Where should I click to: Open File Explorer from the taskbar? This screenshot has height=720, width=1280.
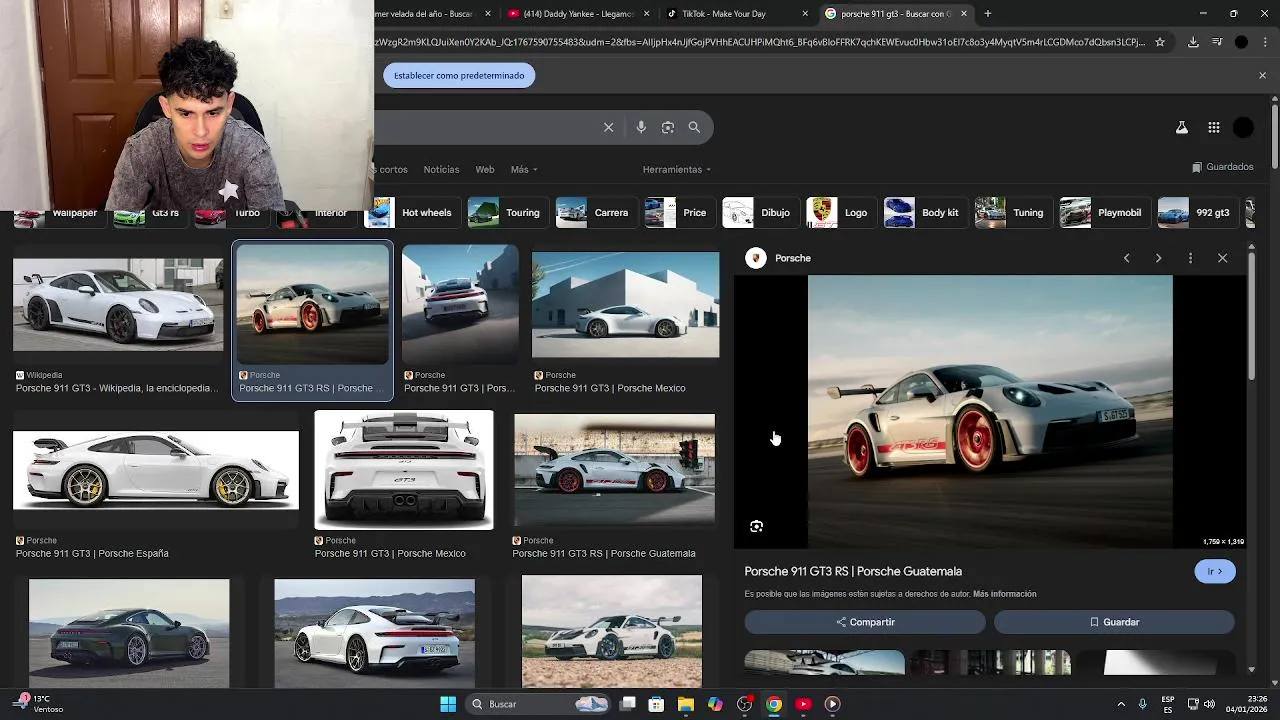[685, 704]
